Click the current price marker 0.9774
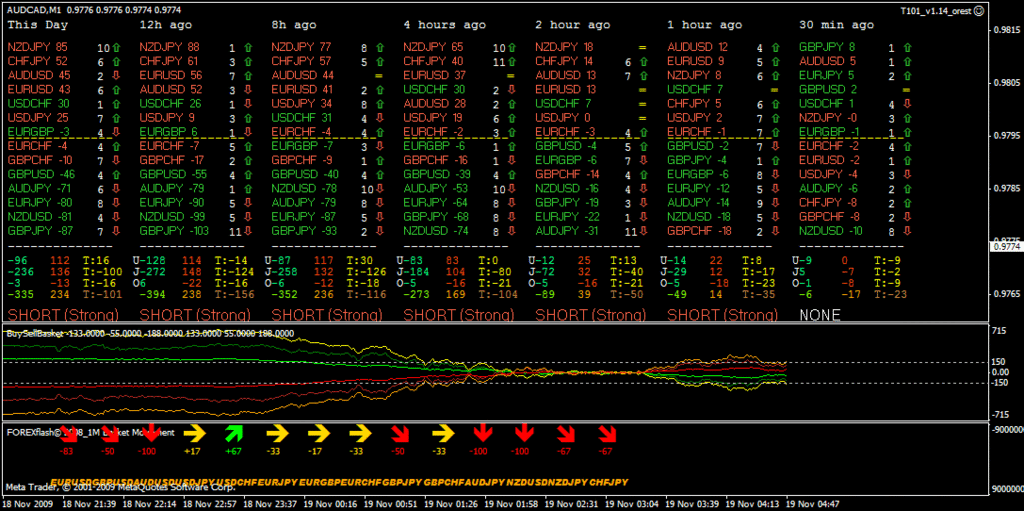This screenshot has width=1024, height=511. pos(1005,246)
